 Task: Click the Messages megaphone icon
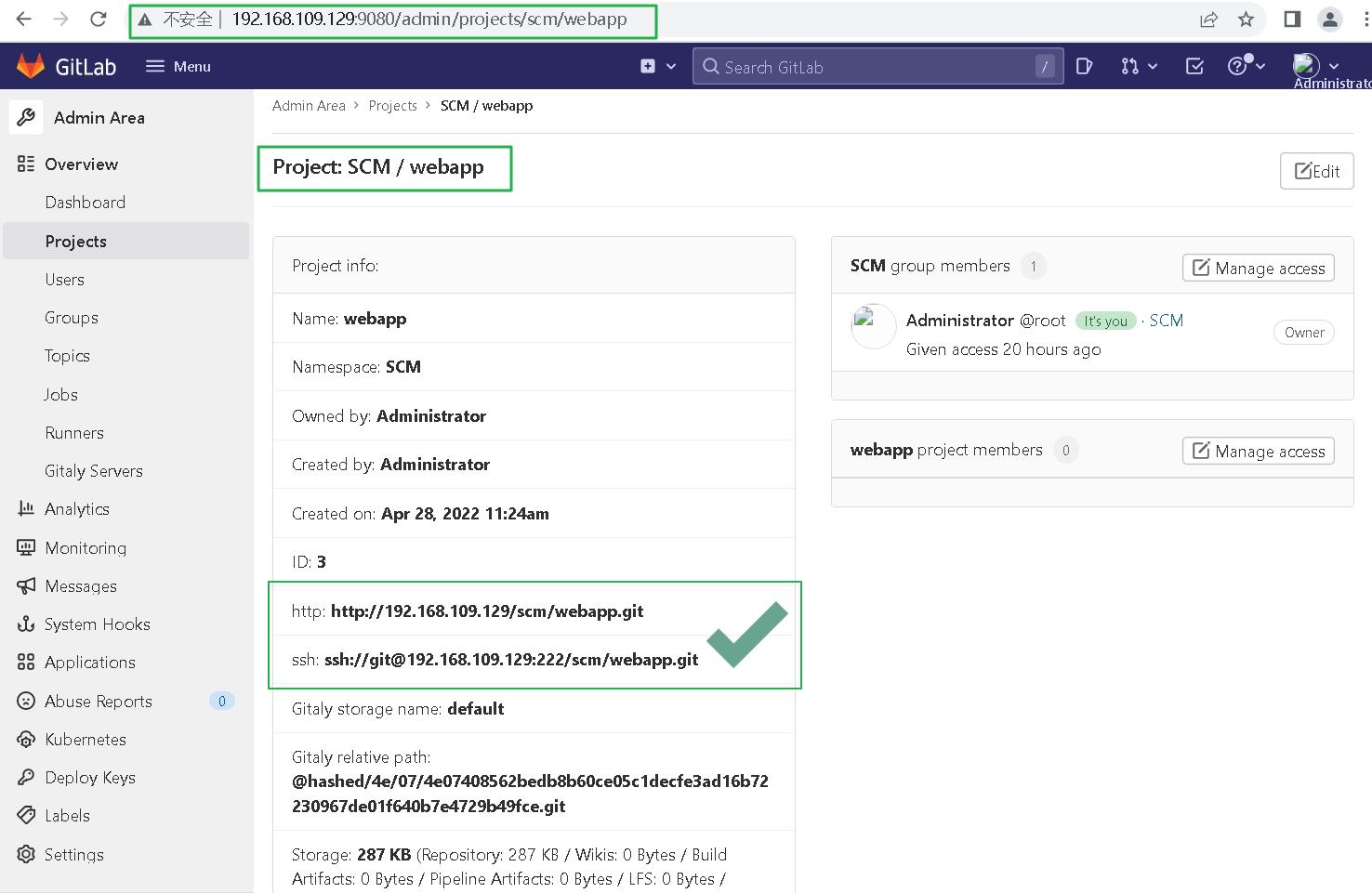point(26,585)
